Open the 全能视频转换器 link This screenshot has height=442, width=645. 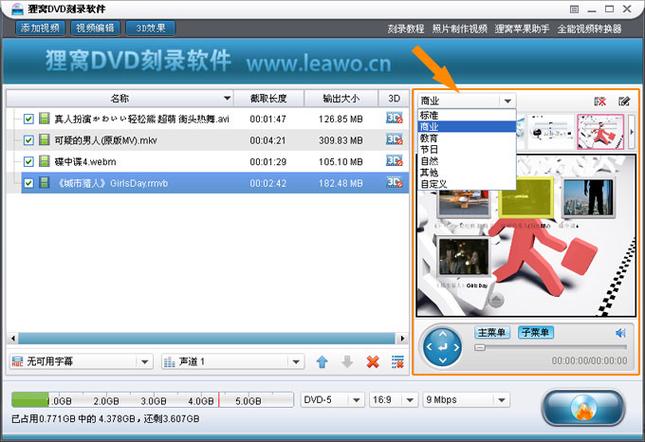[589, 29]
